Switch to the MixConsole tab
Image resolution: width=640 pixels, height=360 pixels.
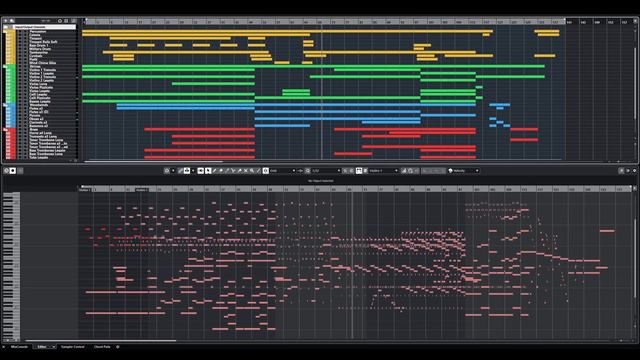coord(19,347)
